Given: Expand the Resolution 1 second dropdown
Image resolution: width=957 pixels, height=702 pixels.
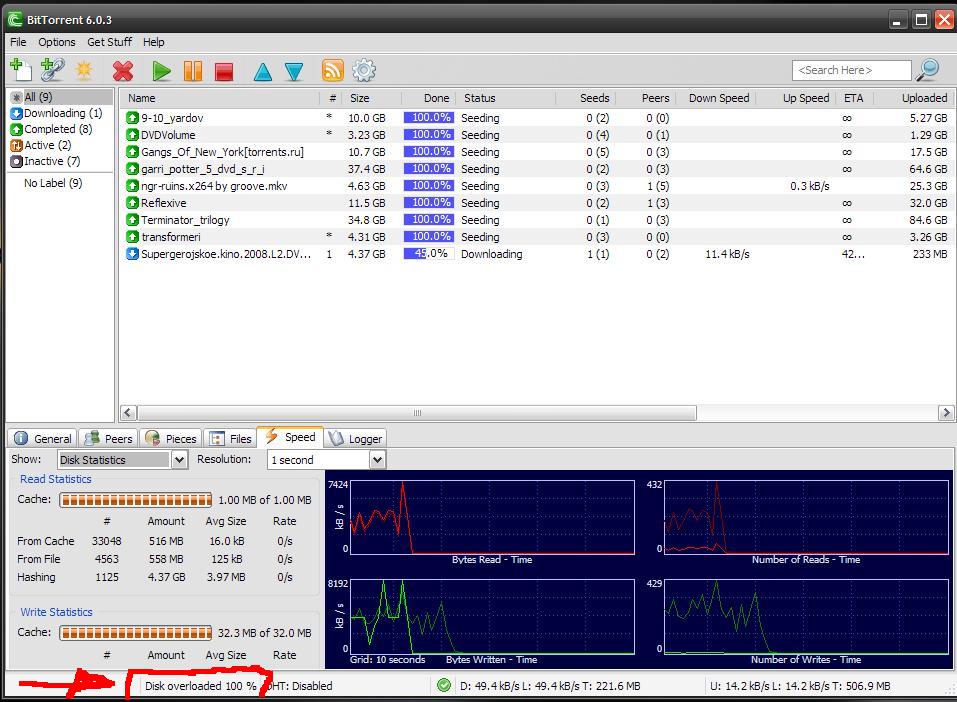Looking at the screenshot, I should point(376,460).
